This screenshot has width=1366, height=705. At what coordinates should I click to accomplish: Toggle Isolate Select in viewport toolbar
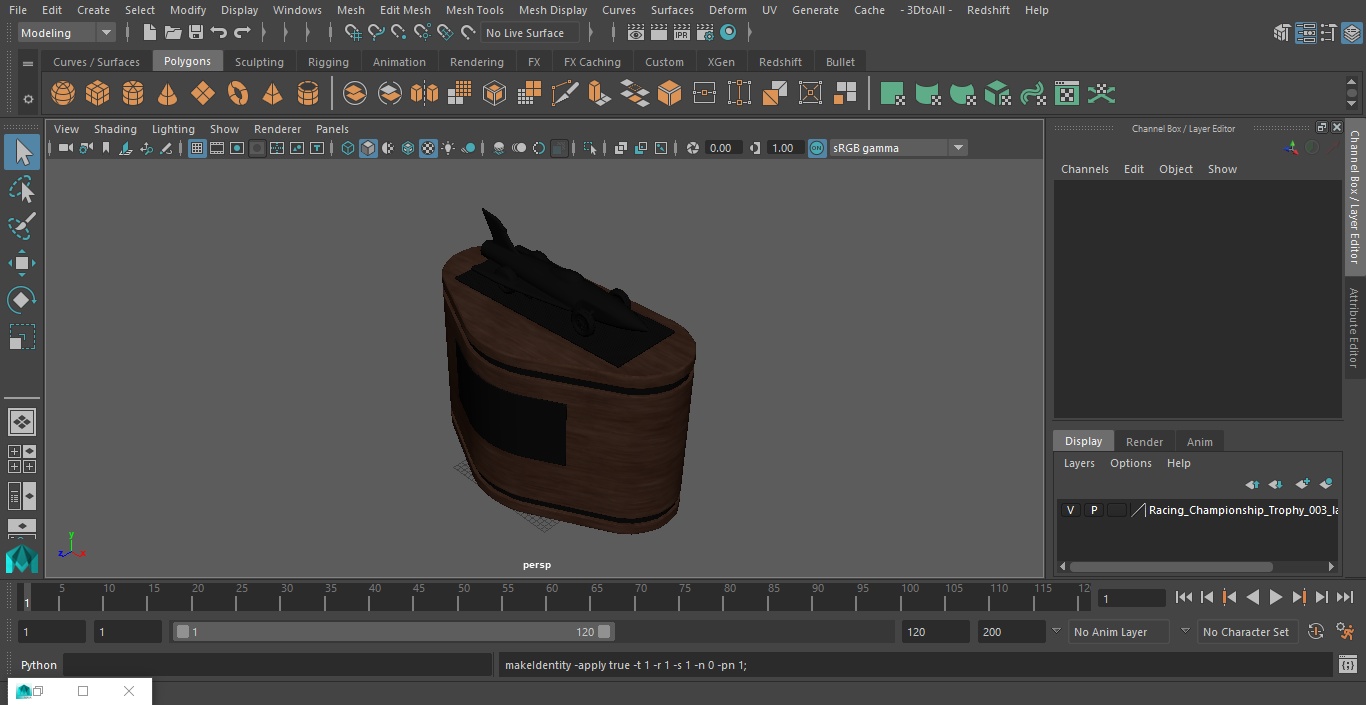tap(590, 148)
